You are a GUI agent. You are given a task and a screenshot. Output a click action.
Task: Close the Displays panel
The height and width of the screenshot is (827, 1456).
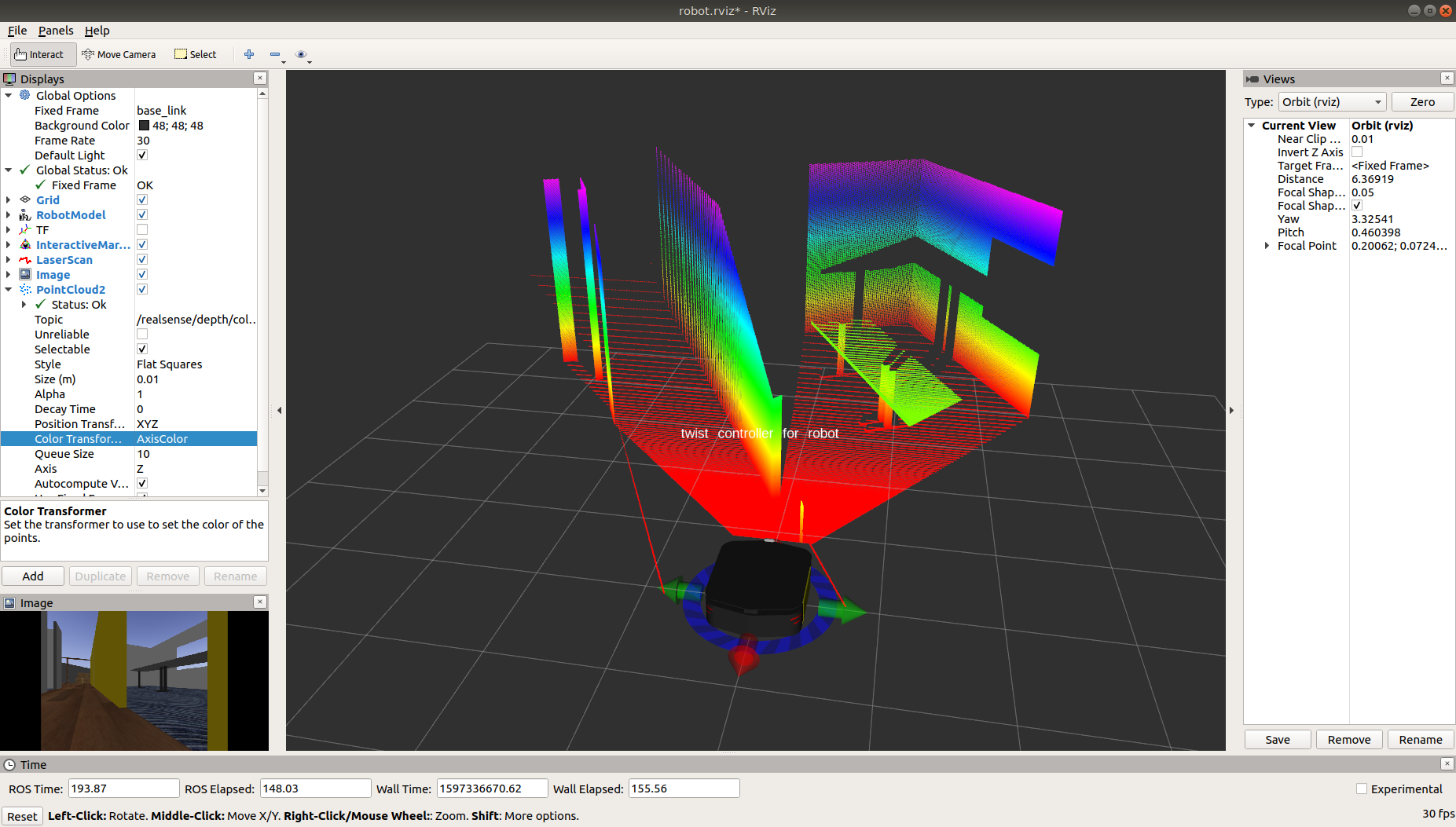point(260,79)
